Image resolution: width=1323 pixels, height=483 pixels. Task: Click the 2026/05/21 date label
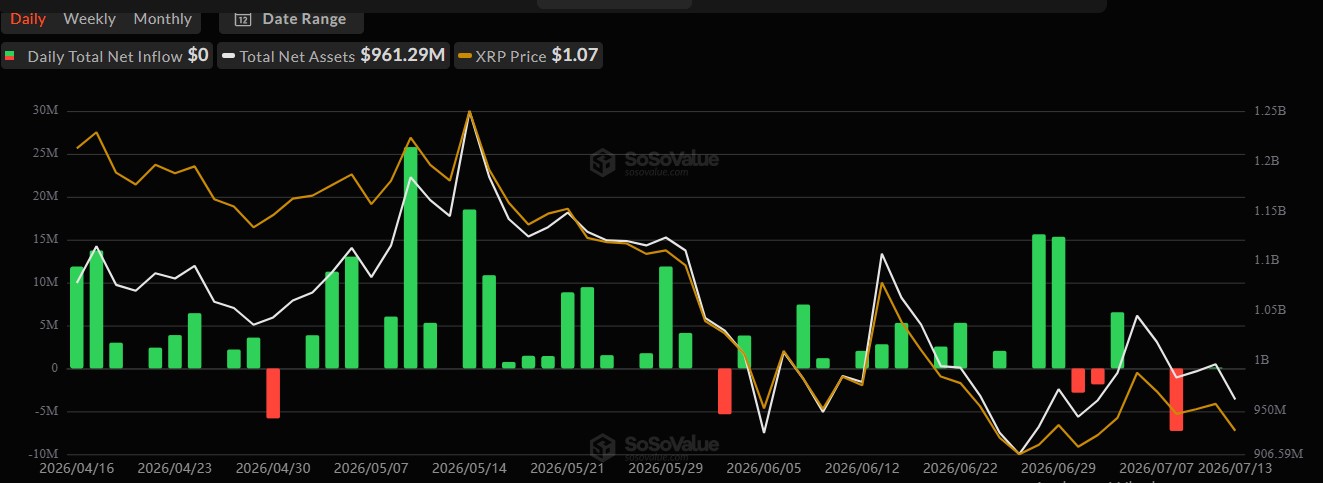tap(567, 467)
